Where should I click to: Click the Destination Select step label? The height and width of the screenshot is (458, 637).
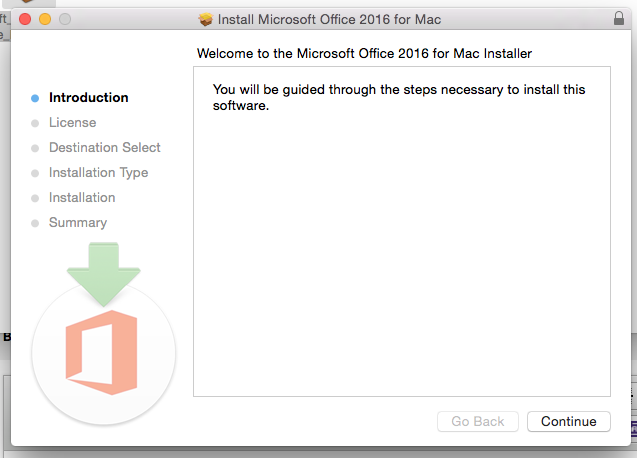[x=104, y=148]
